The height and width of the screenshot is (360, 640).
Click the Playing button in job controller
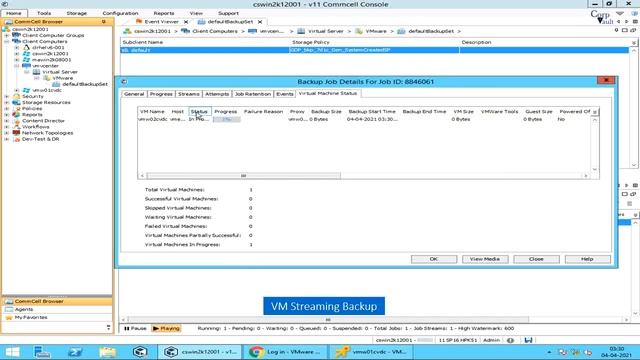pos(166,328)
